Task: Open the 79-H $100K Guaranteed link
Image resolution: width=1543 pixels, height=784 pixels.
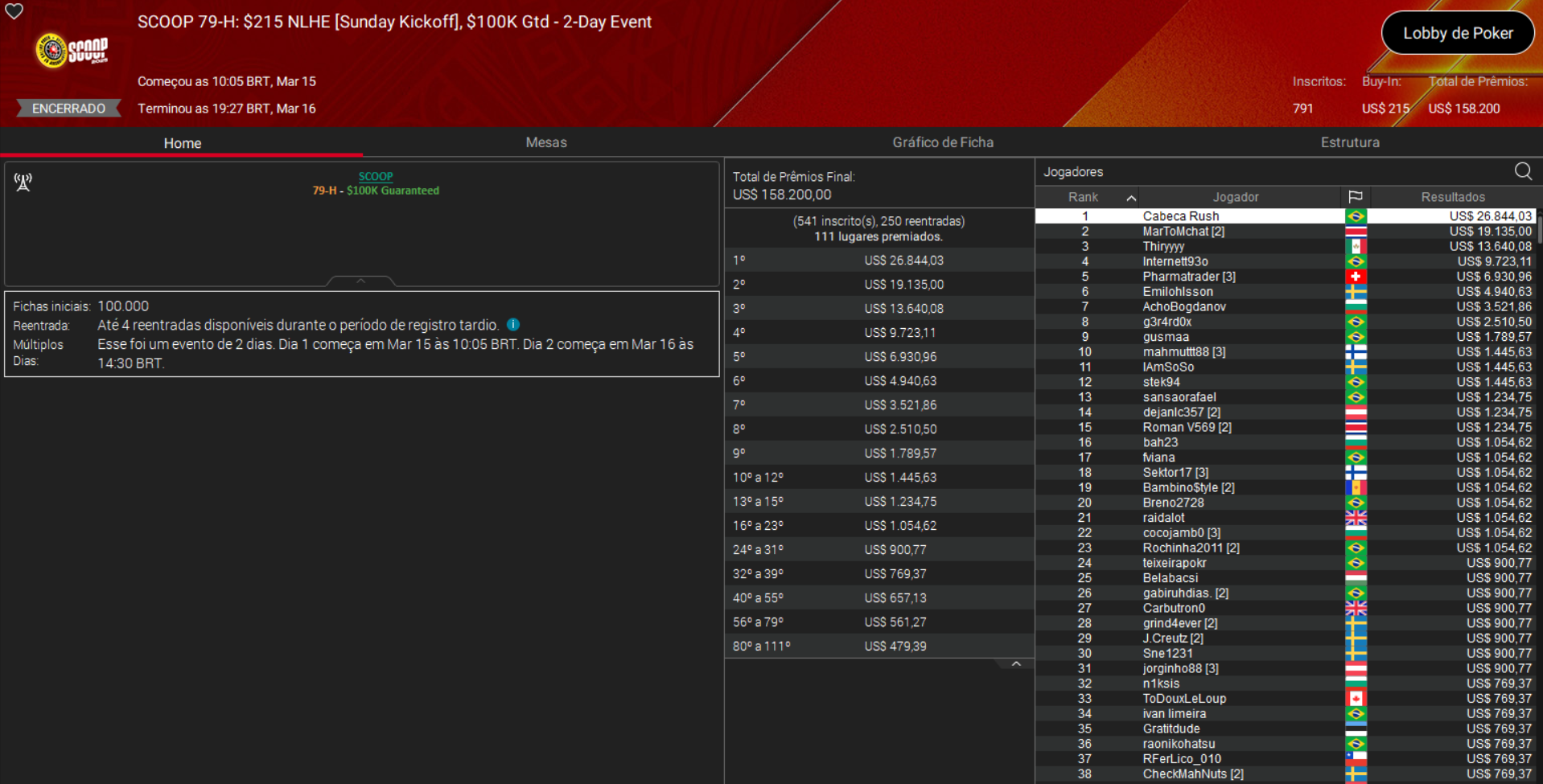Action: click(x=376, y=191)
